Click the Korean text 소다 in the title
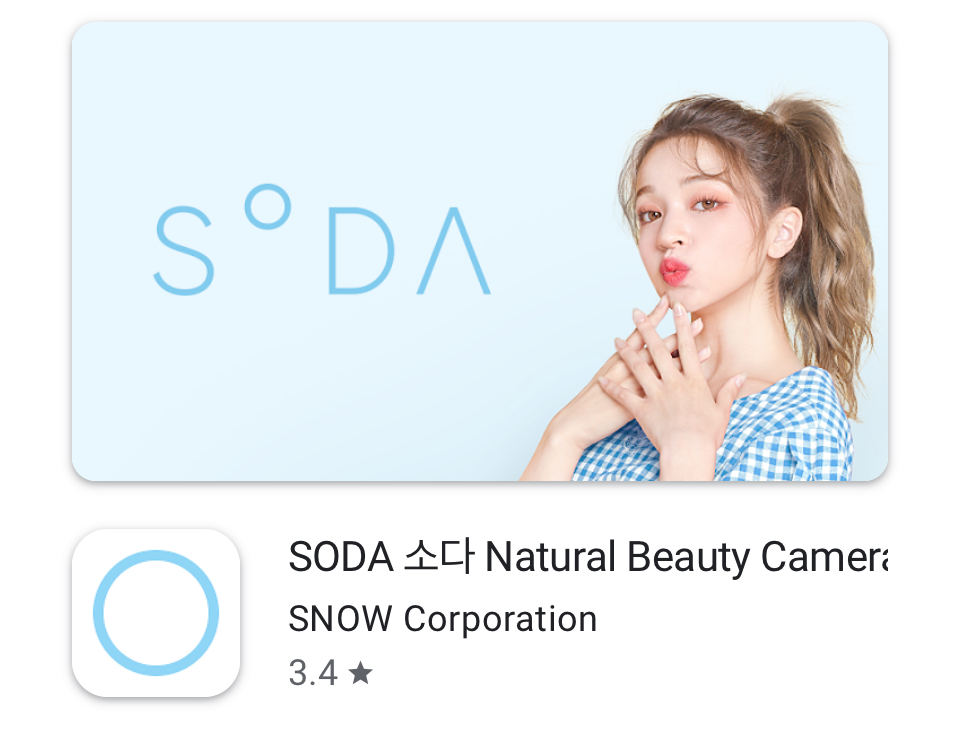The image size is (960, 729). coord(439,556)
